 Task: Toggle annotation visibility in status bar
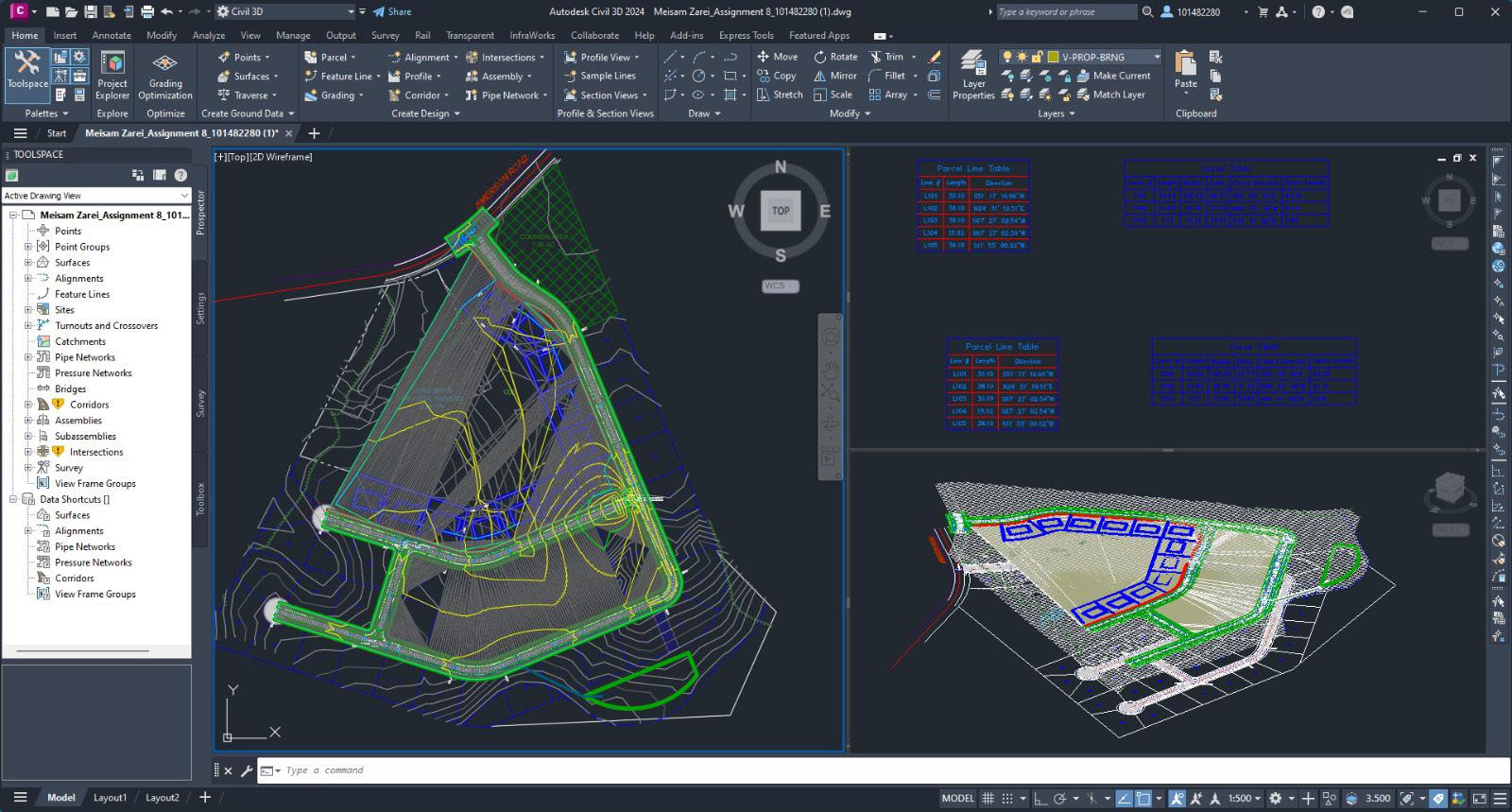click(1177, 799)
